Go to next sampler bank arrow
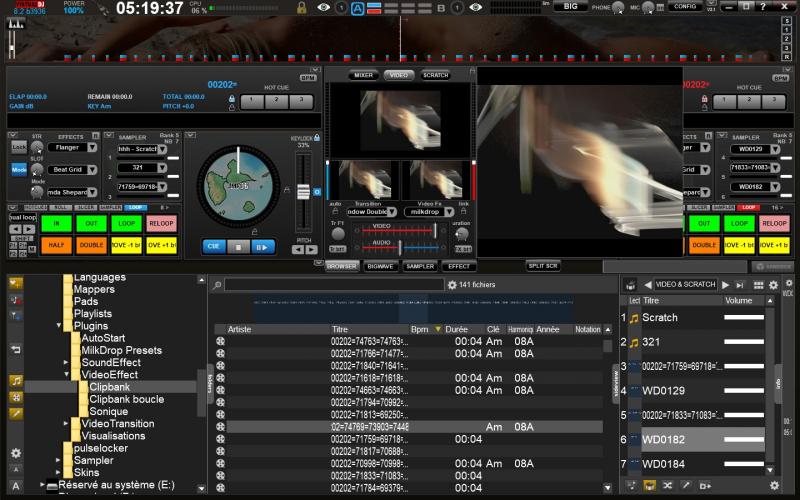The height and width of the screenshot is (500, 800). (x=725, y=285)
